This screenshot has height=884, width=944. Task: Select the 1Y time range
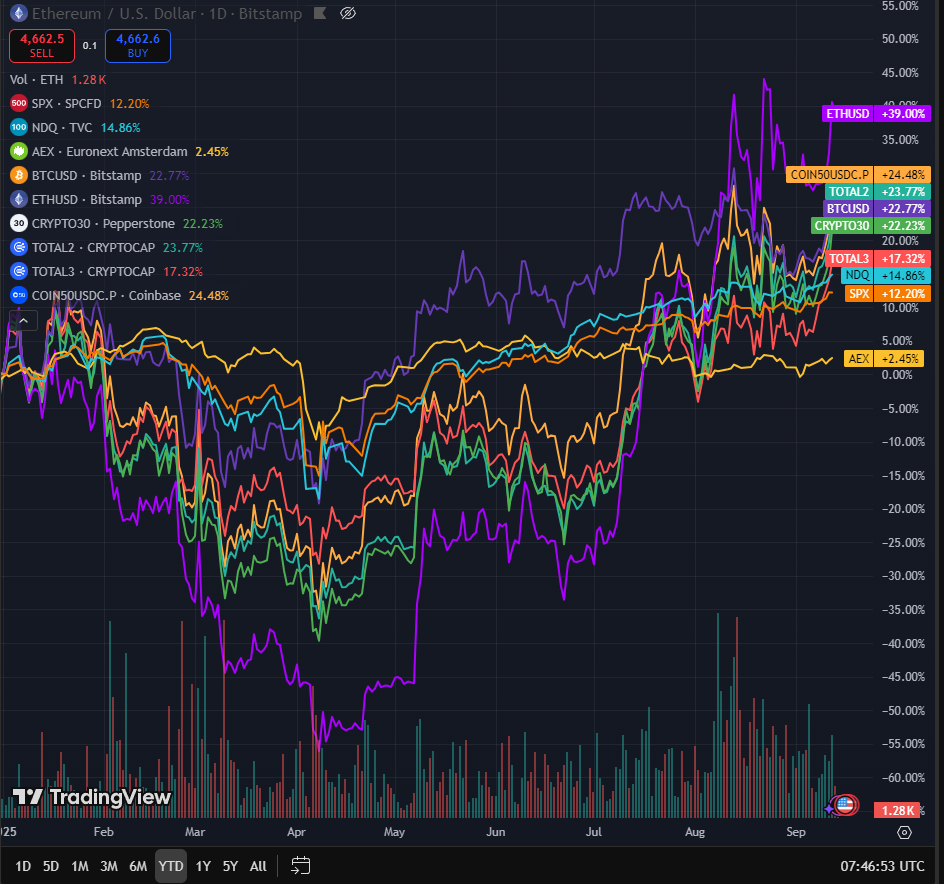tap(203, 866)
